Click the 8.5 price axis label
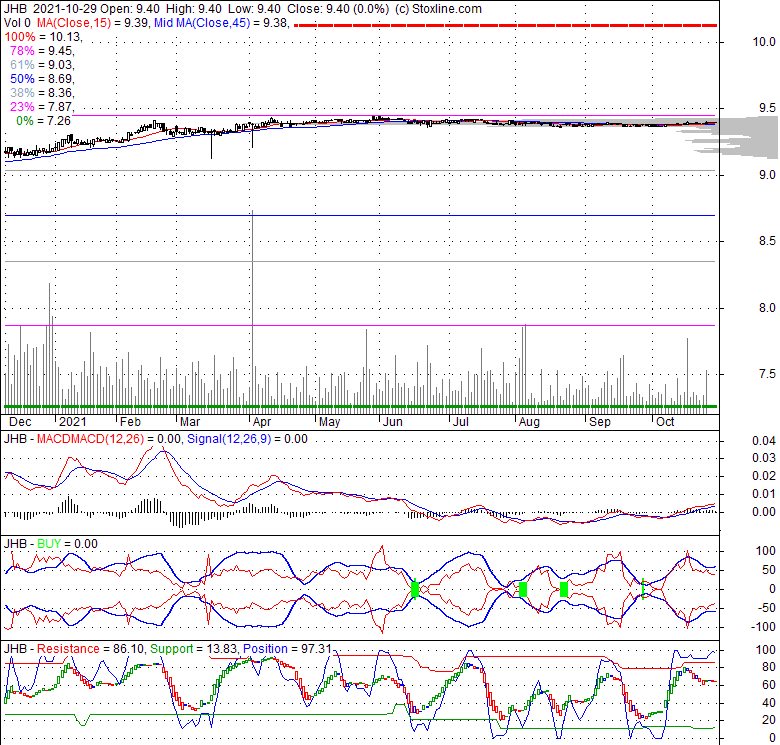Image resolution: width=780 pixels, height=745 pixels. 767,241
